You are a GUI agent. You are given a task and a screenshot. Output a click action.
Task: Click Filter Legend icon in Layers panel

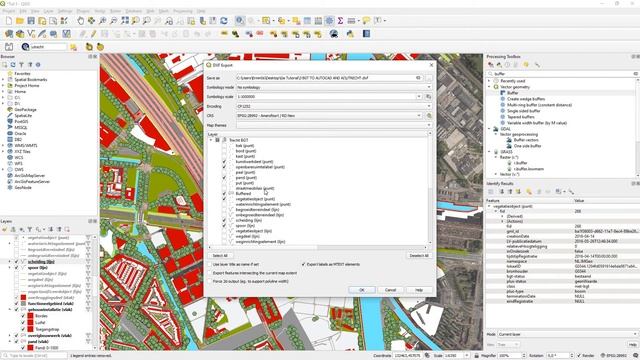click(x=30, y=229)
